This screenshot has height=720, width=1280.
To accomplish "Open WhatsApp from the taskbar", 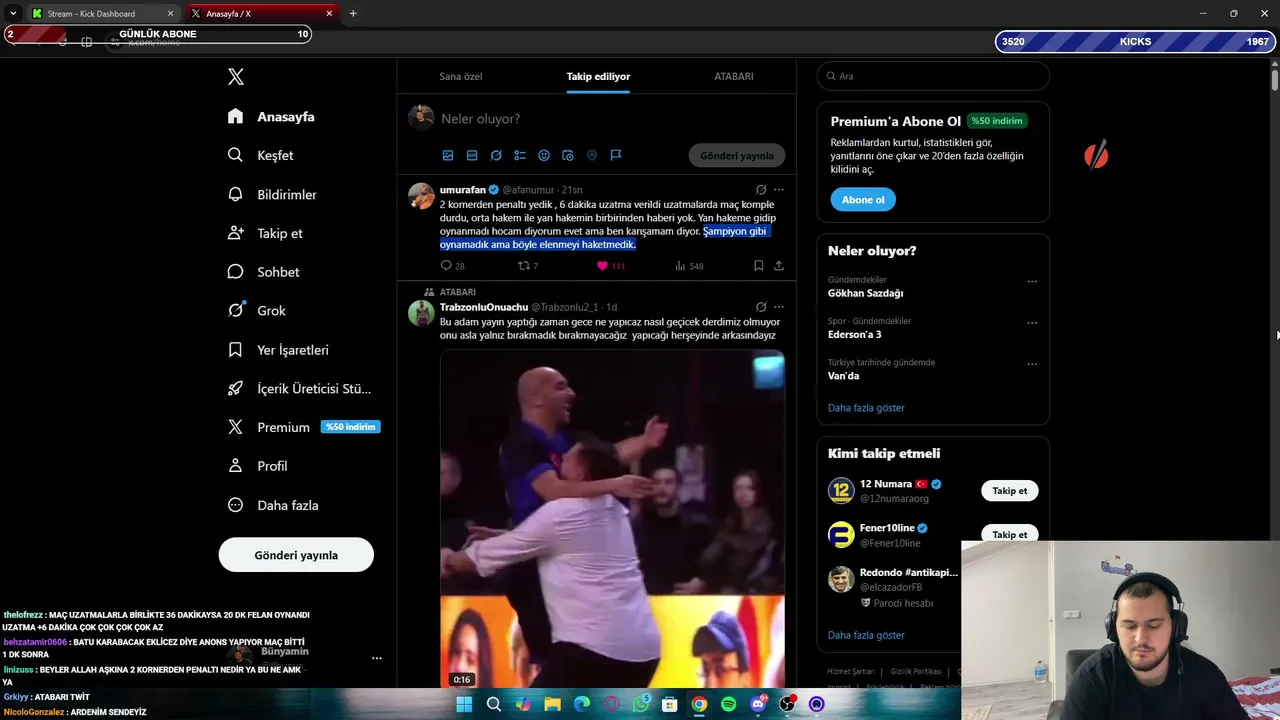I will point(641,704).
